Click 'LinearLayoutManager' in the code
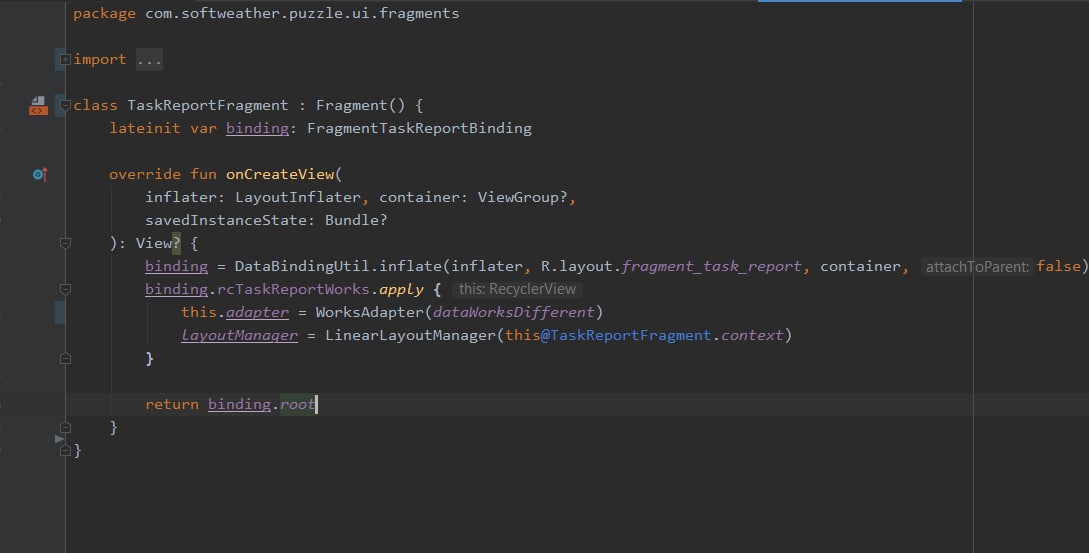 tap(410, 335)
